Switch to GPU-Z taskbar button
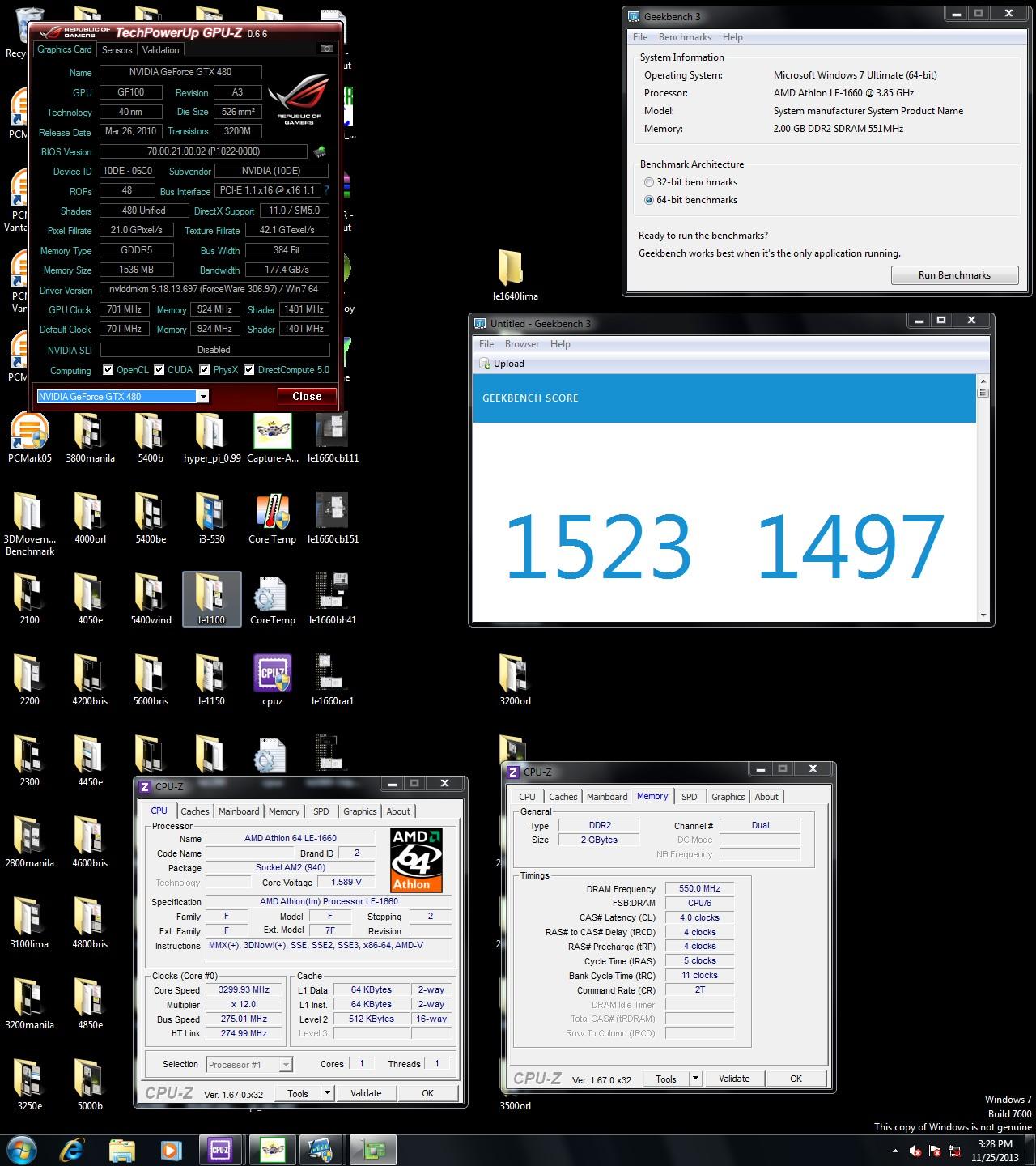This screenshot has width=1036, height=1166. (x=372, y=1150)
